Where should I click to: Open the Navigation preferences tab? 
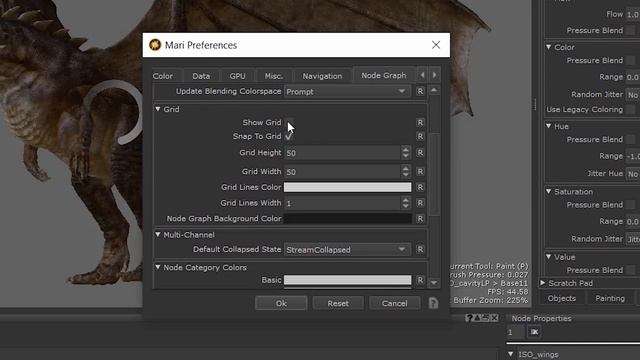point(322,76)
